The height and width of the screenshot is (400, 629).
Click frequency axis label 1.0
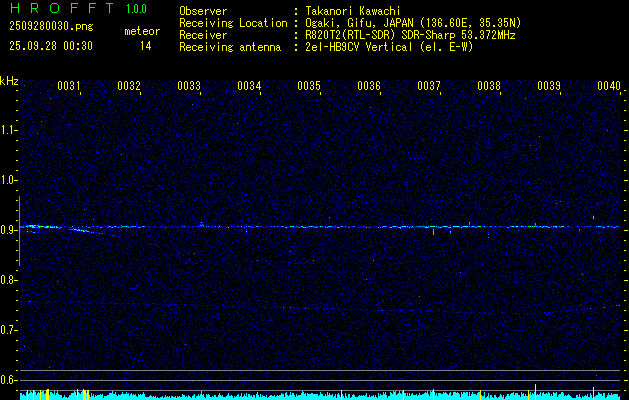(x=9, y=180)
